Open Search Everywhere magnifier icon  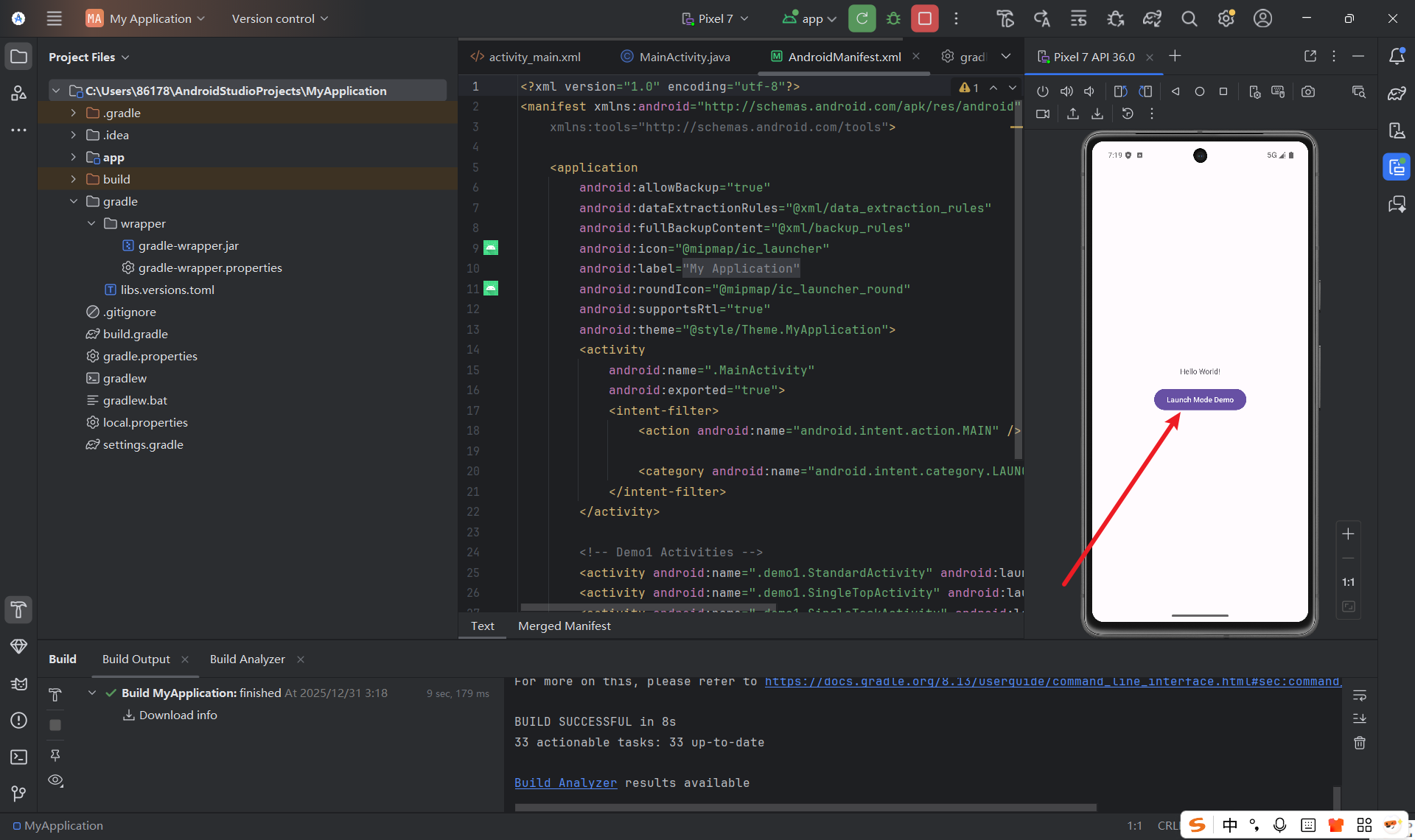(1189, 18)
